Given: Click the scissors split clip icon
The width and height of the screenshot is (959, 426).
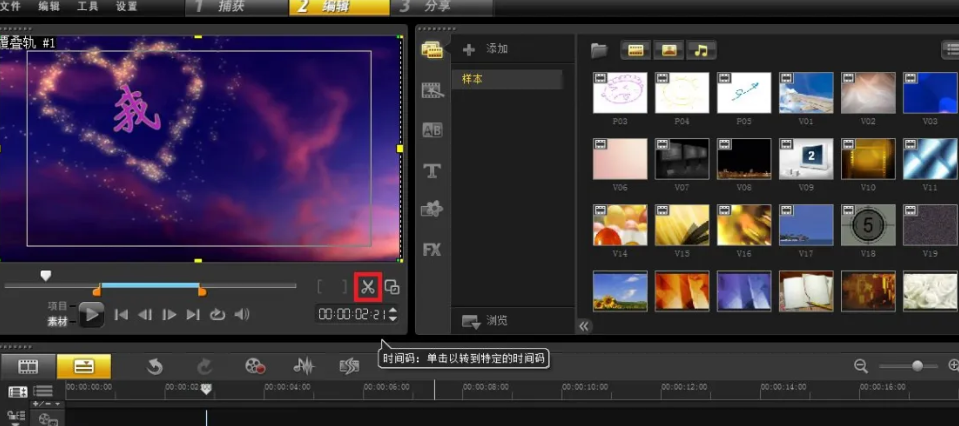Looking at the screenshot, I should [x=368, y=287].
